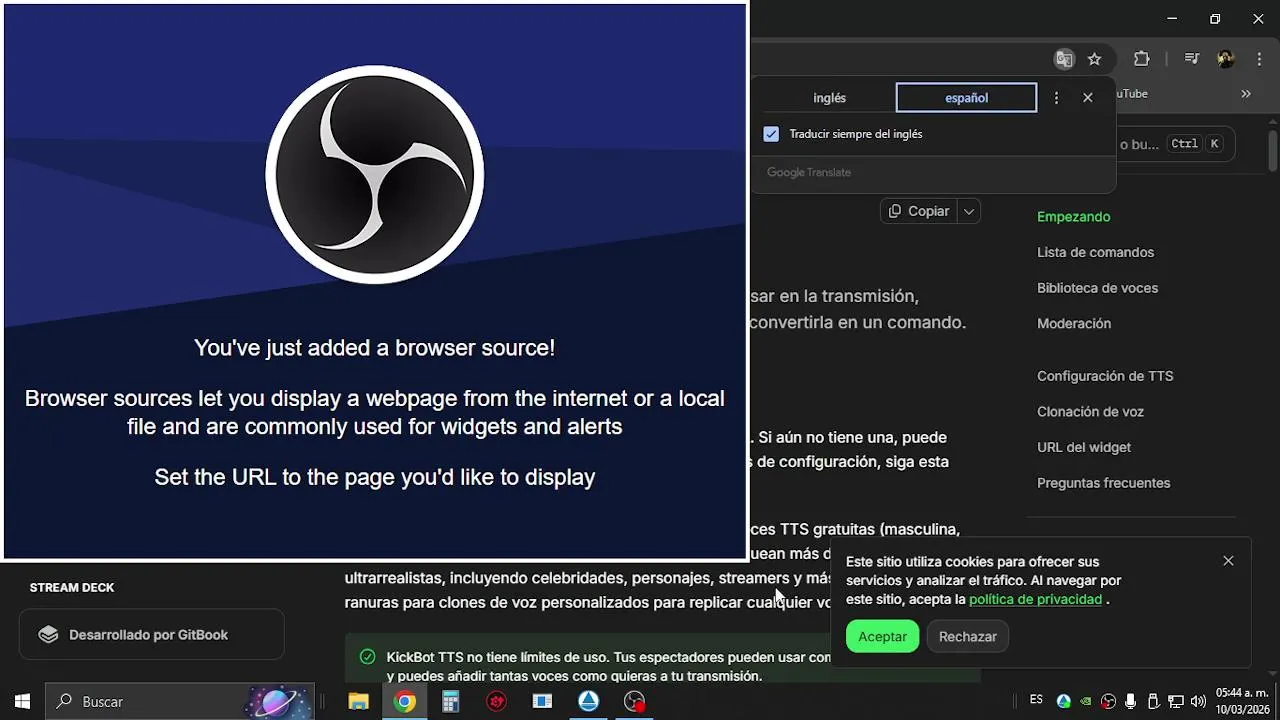This screenshot has width=1280, height=720.
Task: Click the search field with Ctrl K
Action: [1175, 144]
